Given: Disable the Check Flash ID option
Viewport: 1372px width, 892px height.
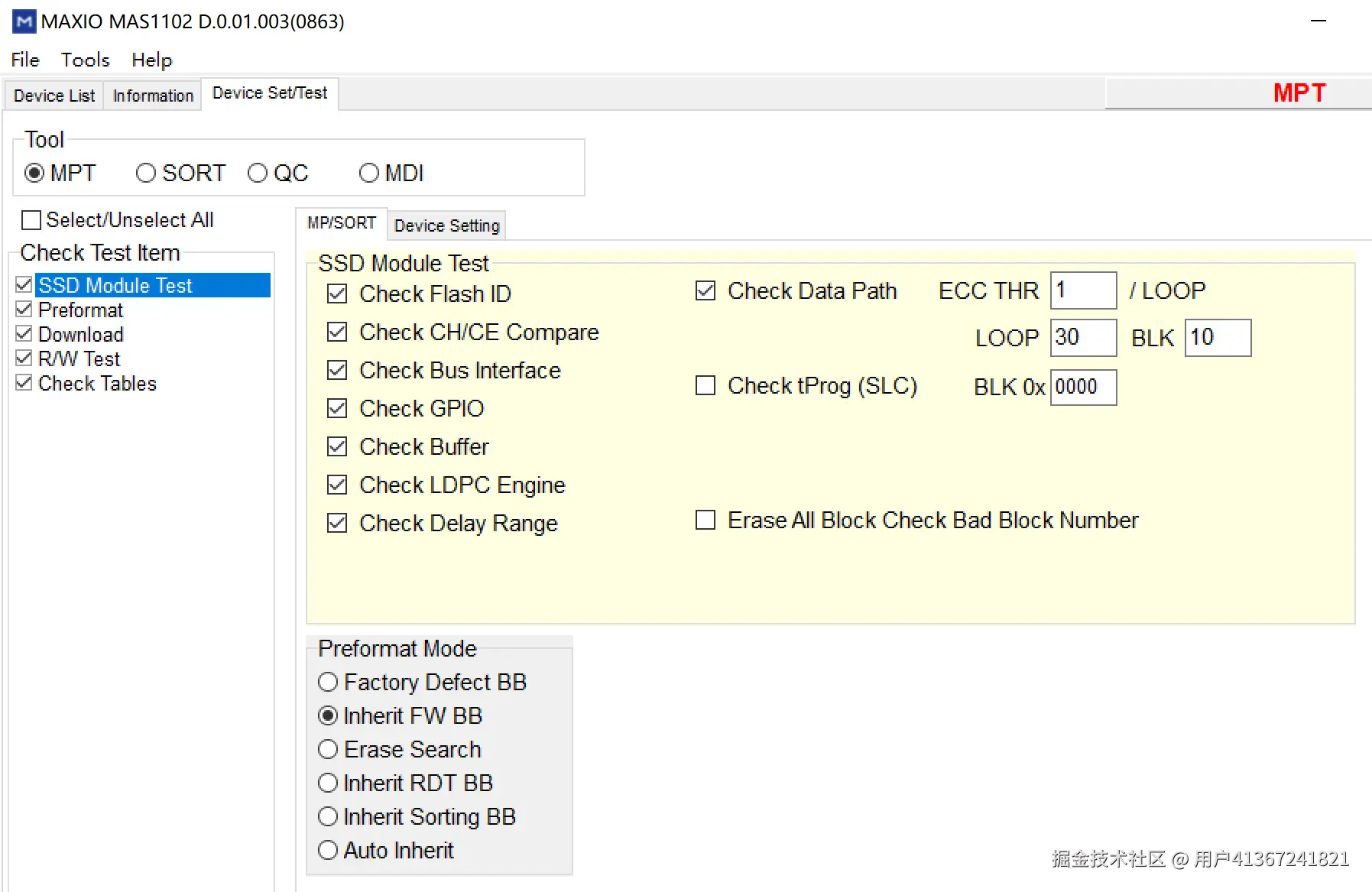Looking at the screenshot, I should [337, 294].
